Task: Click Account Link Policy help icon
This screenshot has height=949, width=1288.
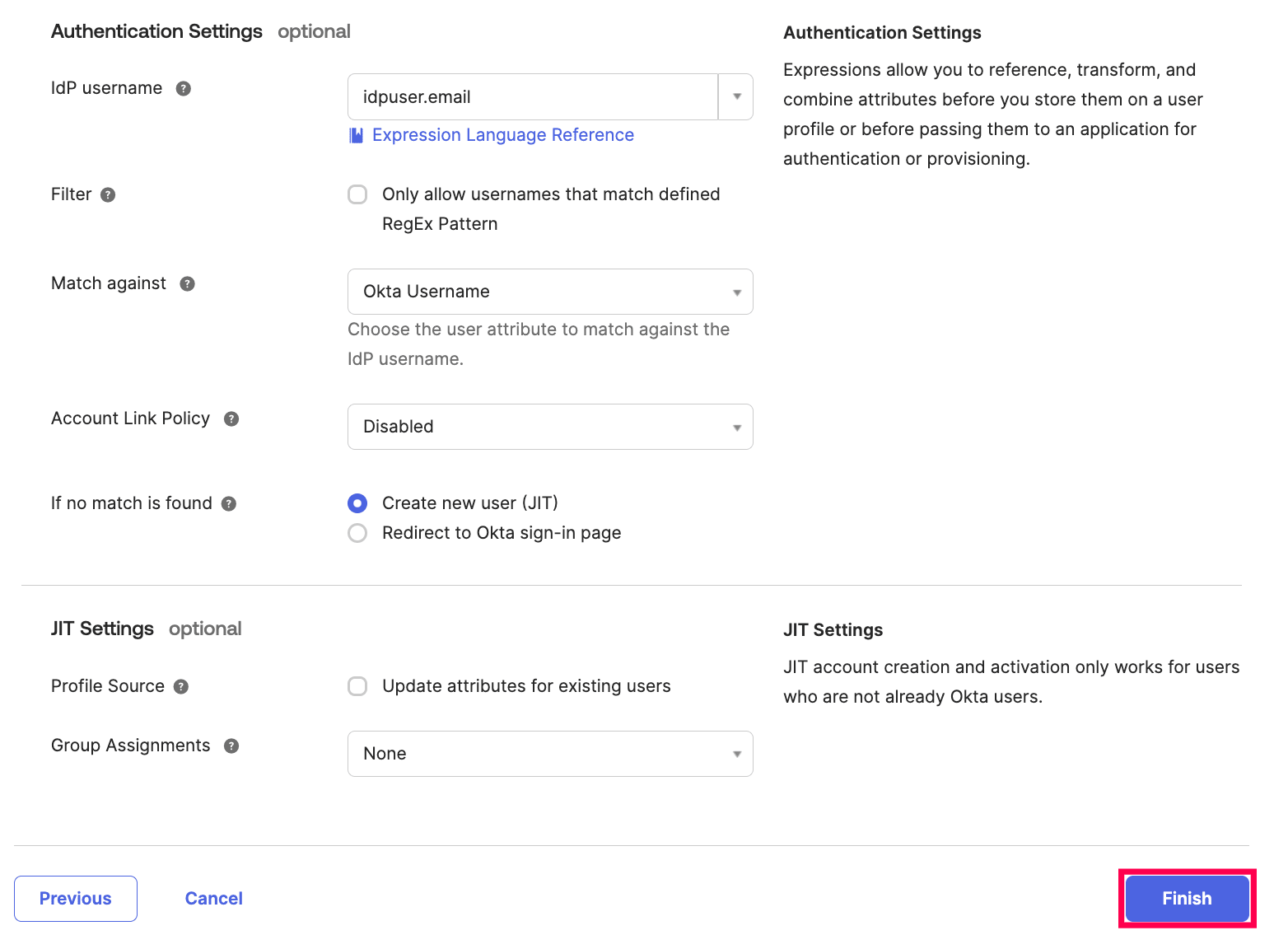Action: (x=231, y=419)
